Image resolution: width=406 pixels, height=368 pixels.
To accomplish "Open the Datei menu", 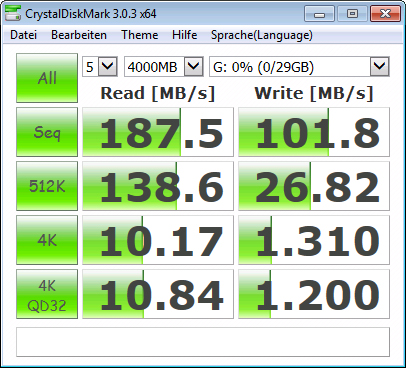I will point(23,35).
